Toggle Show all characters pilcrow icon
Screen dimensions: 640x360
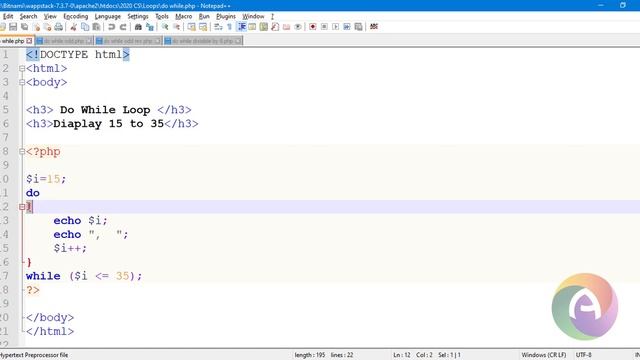tap(229, 27)
